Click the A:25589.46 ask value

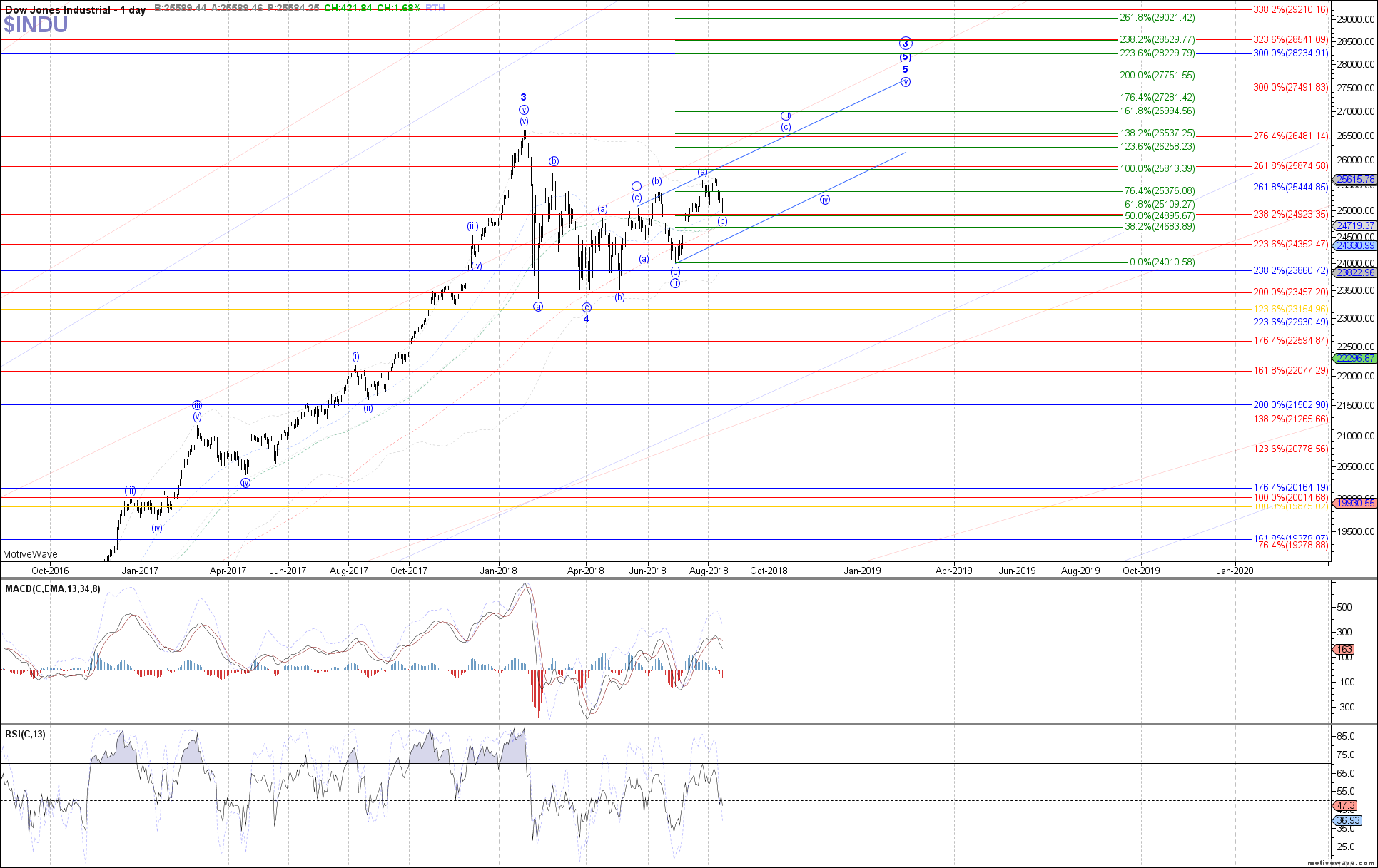pos(236,8)
